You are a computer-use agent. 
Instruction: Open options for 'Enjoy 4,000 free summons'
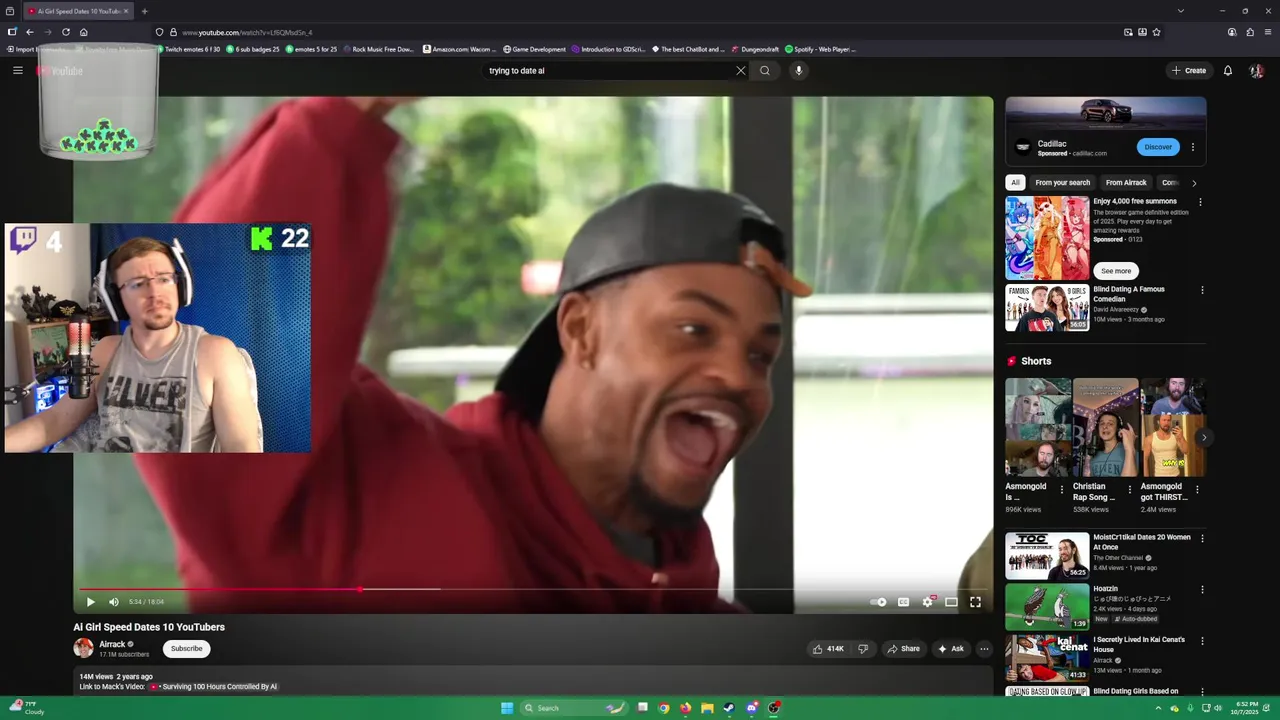point(1201,202)
